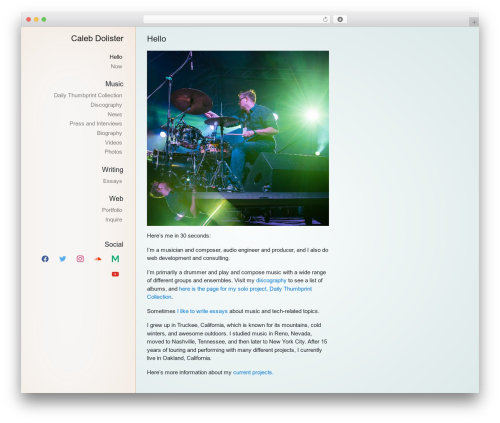Click the drummer concert photo

point(238,138)
